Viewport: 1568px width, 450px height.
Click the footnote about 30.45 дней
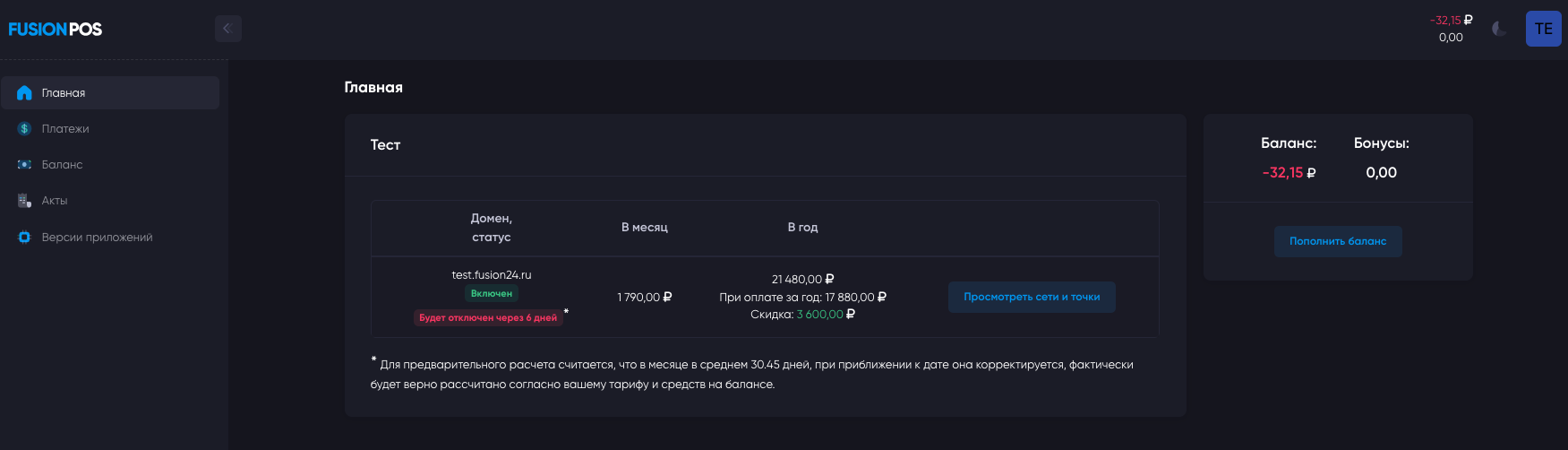(x=752, y=374)
